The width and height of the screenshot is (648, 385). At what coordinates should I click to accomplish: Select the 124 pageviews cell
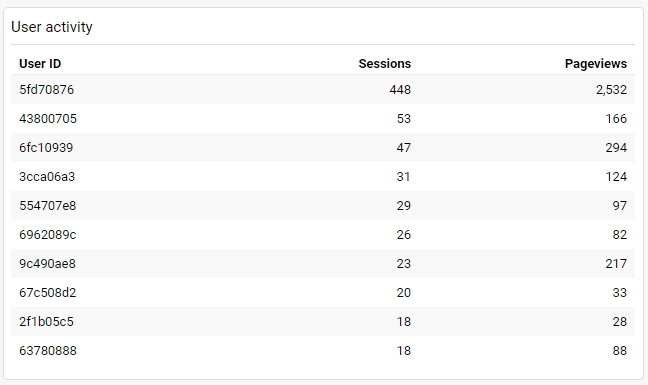[x=616, y=176]
